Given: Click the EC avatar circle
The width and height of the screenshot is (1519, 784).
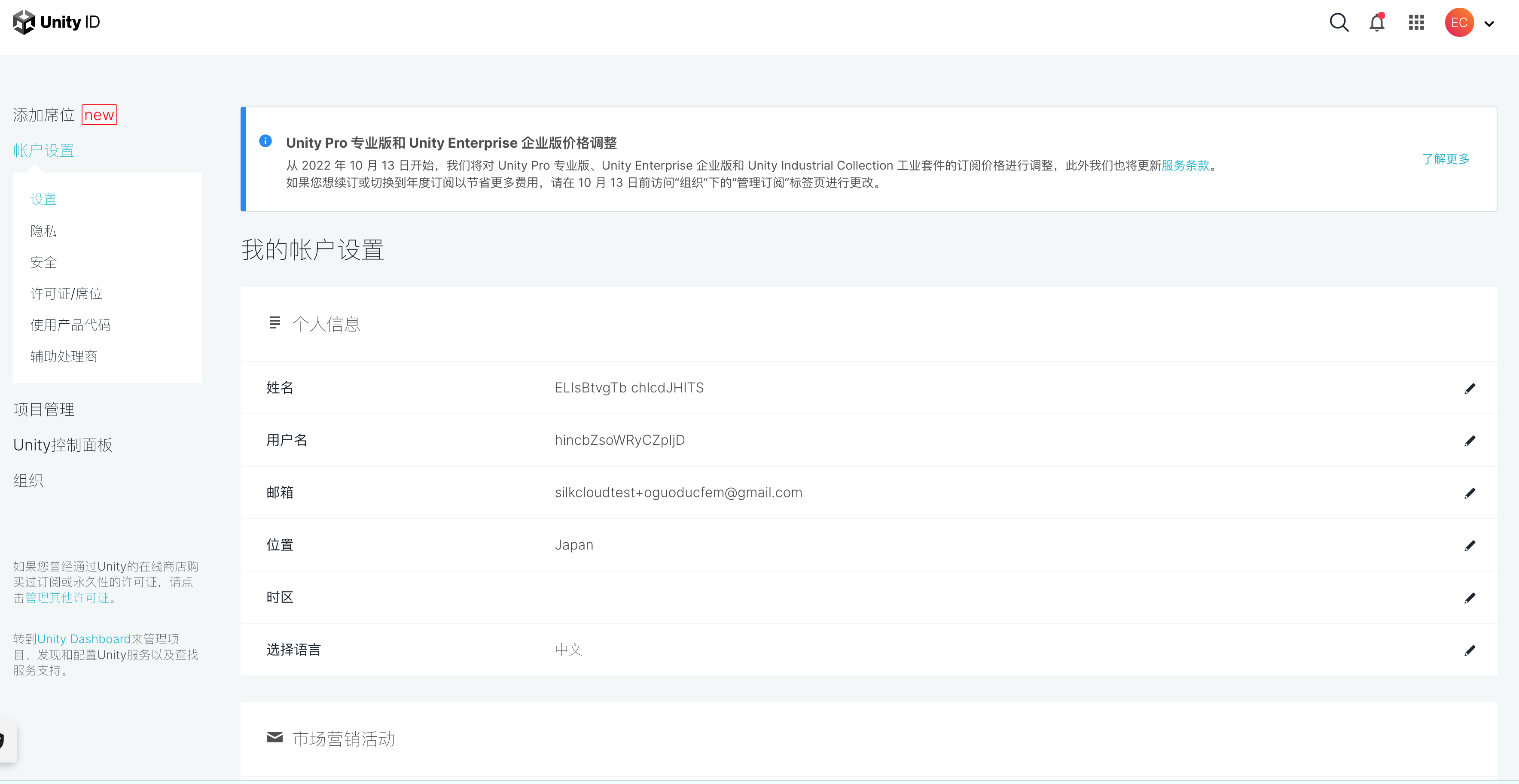Looking at the screenshot, I should 1459,22.
